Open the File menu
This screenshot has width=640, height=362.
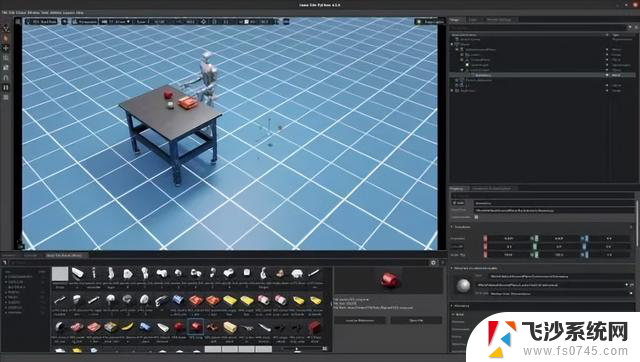4,13
